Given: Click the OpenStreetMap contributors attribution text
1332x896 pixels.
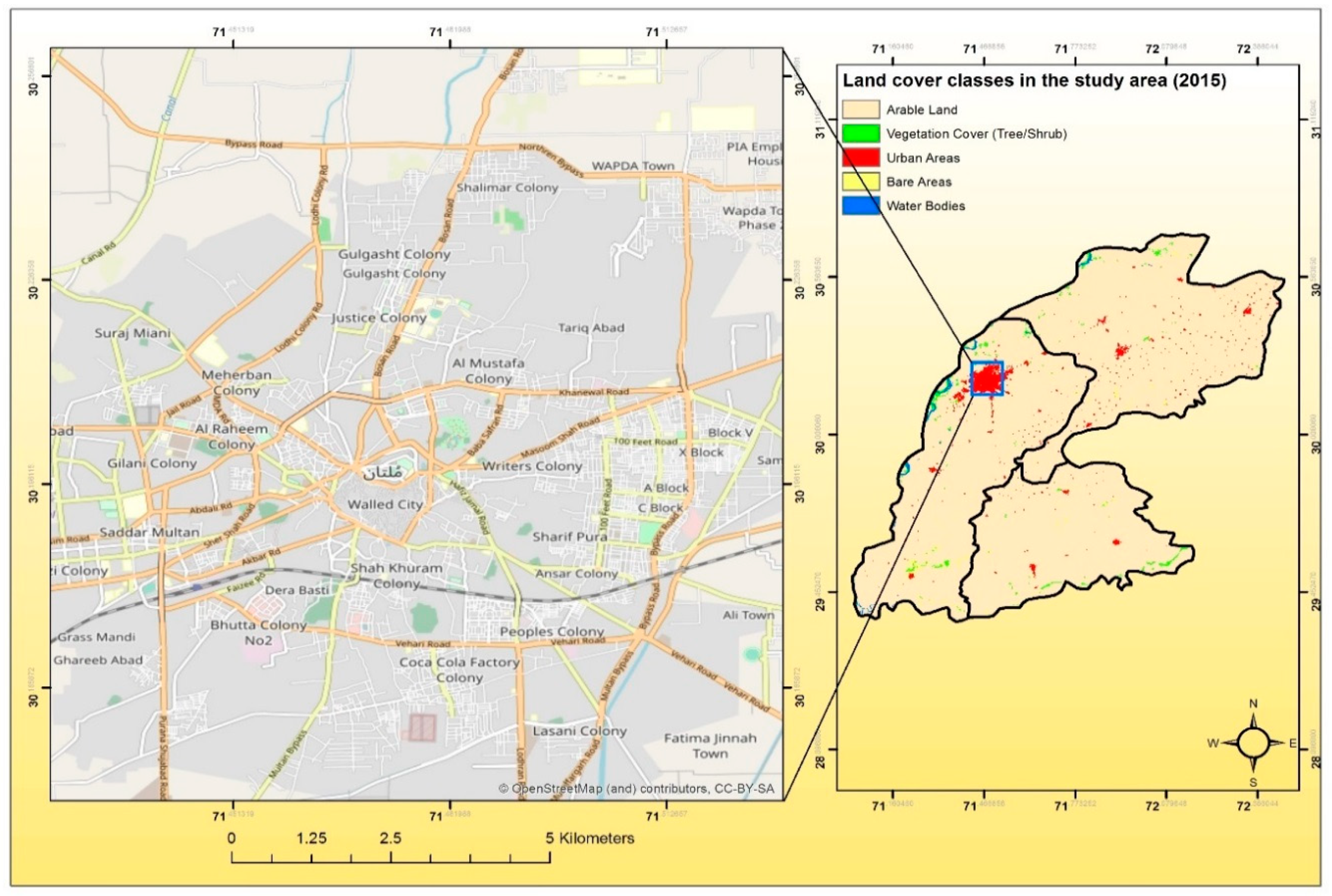Looking at the screenshot, I should (x=636, y=789).
